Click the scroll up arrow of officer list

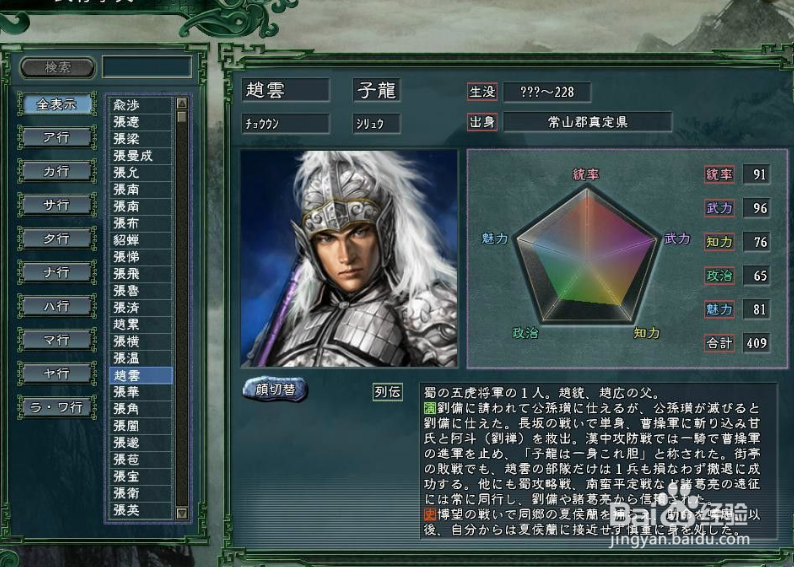click(182, 103)
